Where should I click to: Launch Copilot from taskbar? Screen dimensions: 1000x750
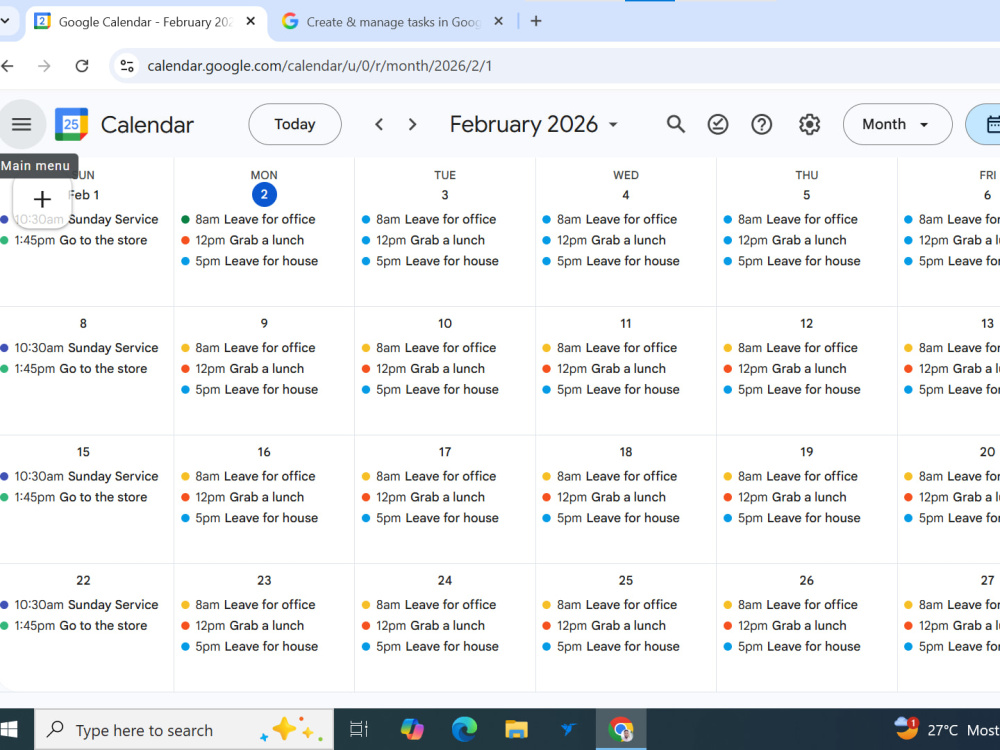coord(412,729)
